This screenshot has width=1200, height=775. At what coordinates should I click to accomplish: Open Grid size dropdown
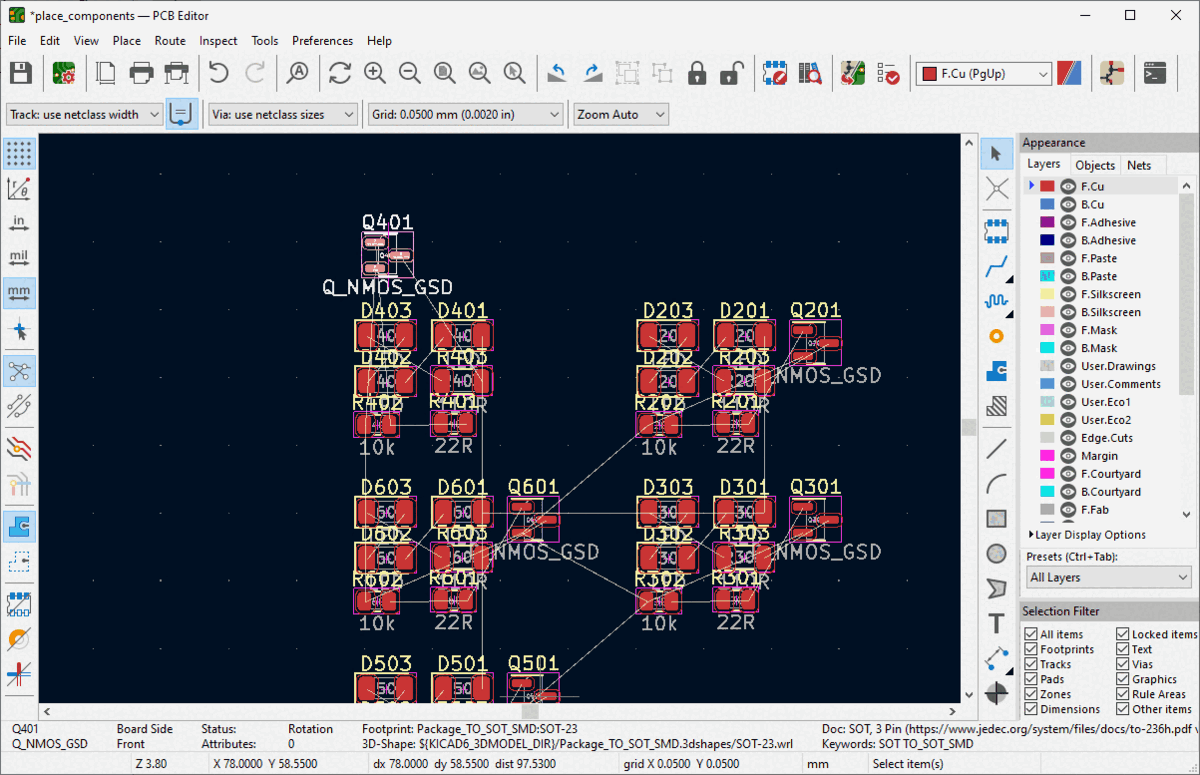(x=465, y=115)
